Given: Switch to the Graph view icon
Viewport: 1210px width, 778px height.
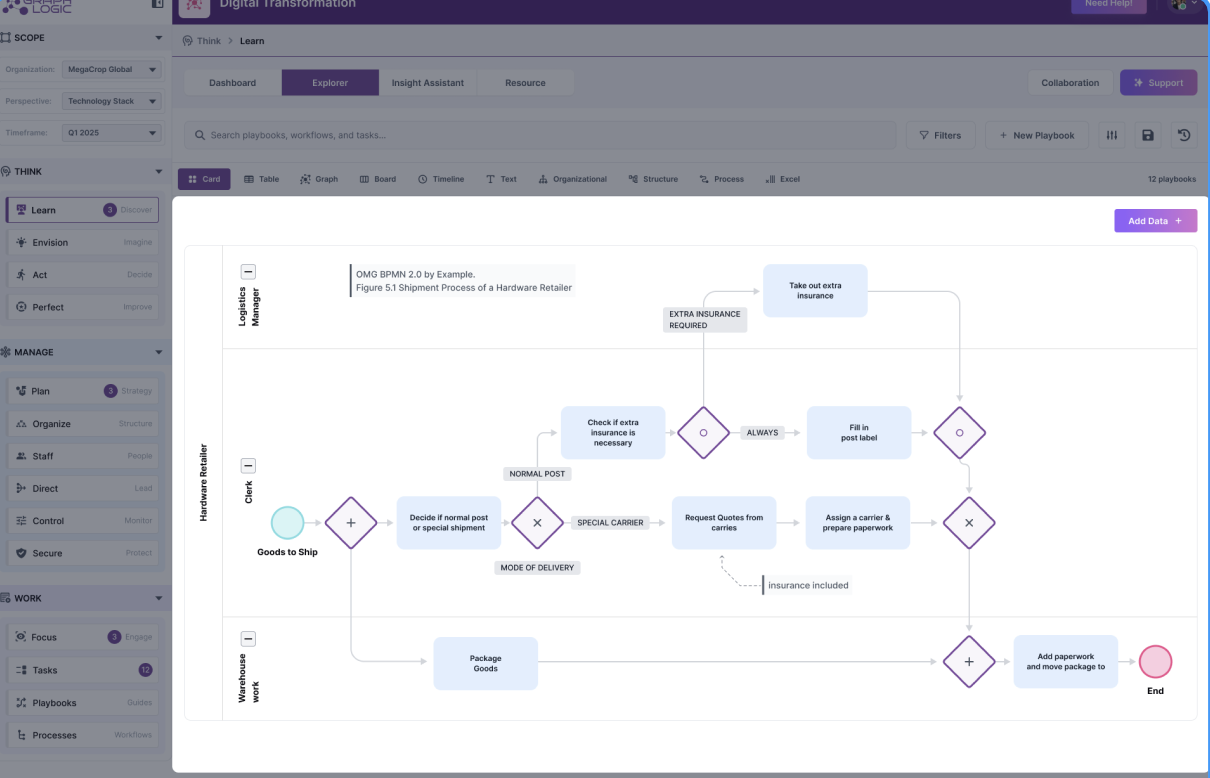Looking at the screenshot, I should pos(304,179).
